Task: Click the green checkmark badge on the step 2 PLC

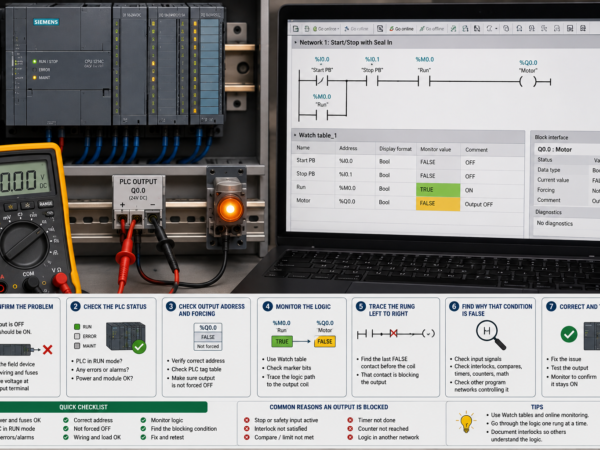Action: (139, 347)
